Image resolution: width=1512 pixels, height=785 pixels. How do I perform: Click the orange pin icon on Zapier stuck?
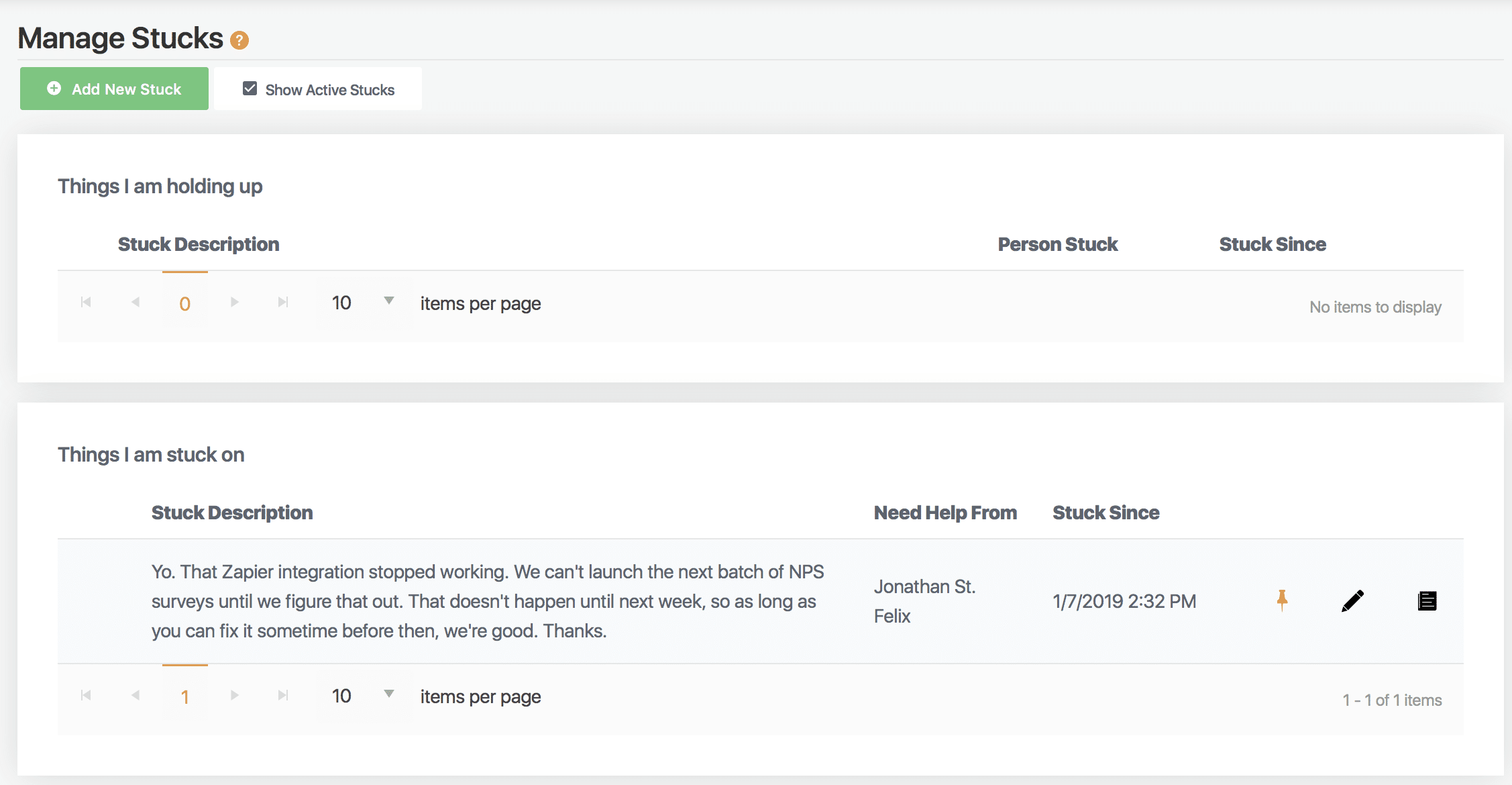click(1282, 600)
